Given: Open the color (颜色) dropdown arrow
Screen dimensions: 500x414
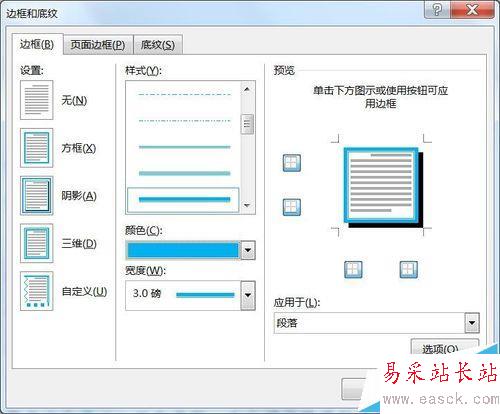Looking at the screenshot, I should pos(248,250).
